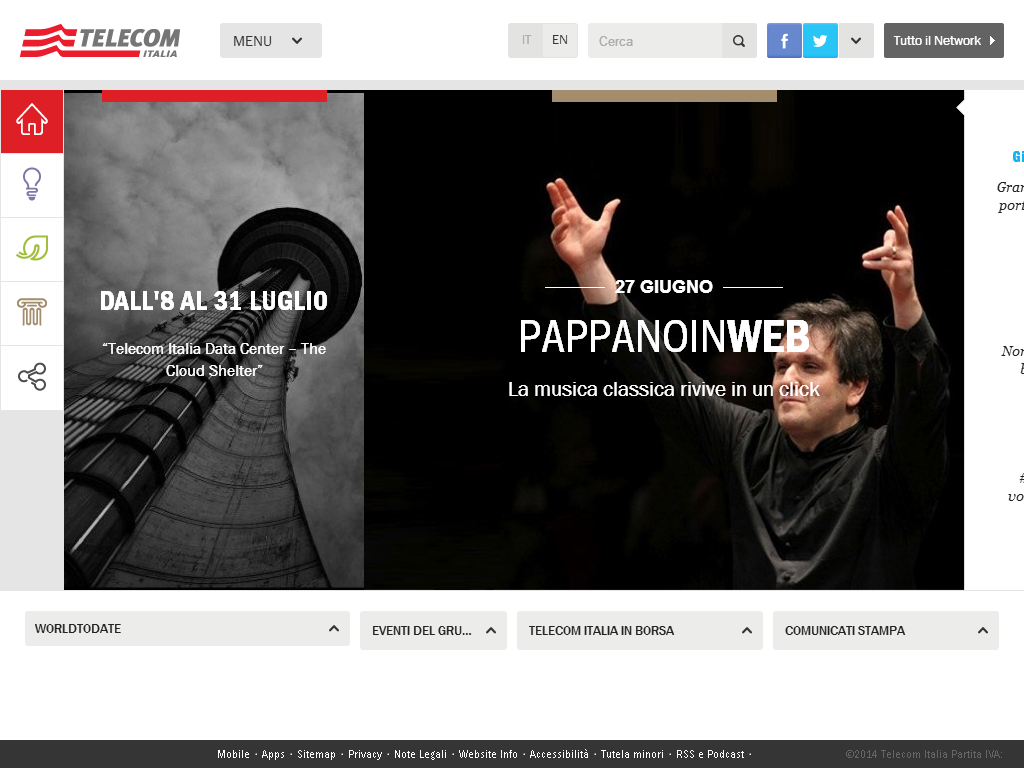Viewport: 1024px width, 768px height.
Task: Expand the EVENTI DEL GRU... panel
Action: tap(433, 630)
